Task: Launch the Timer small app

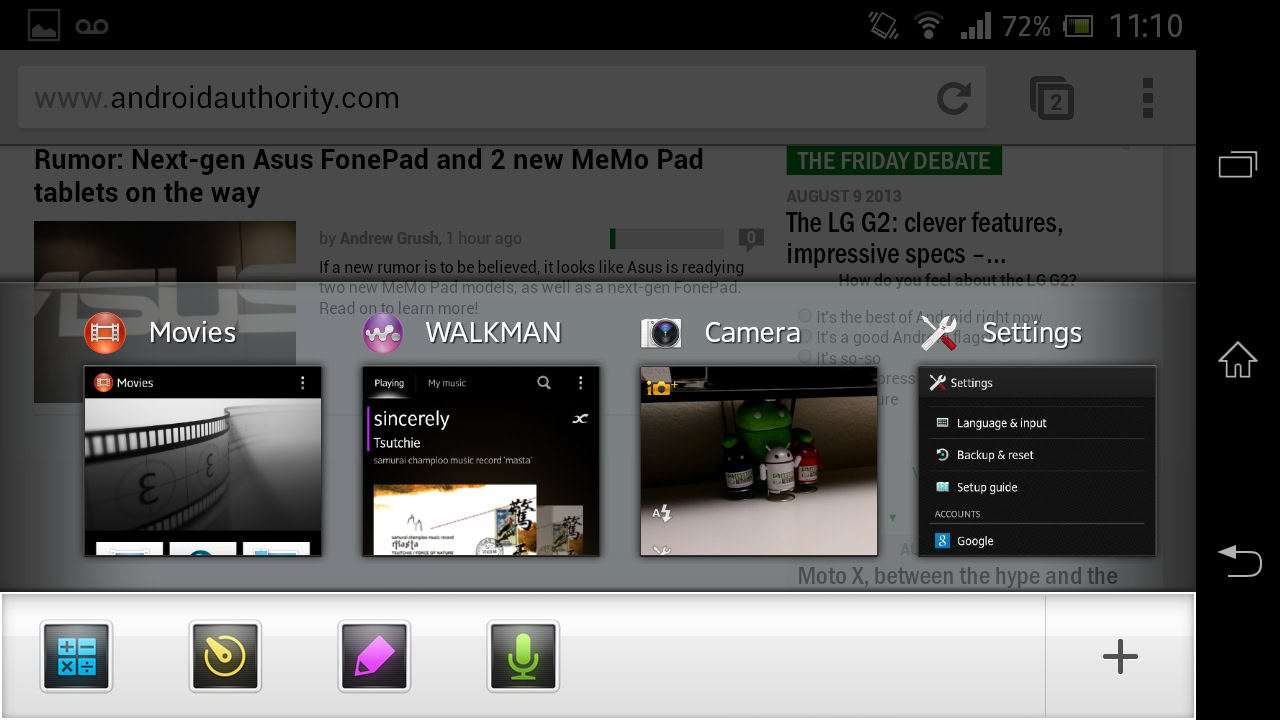Action: point(225,656)
